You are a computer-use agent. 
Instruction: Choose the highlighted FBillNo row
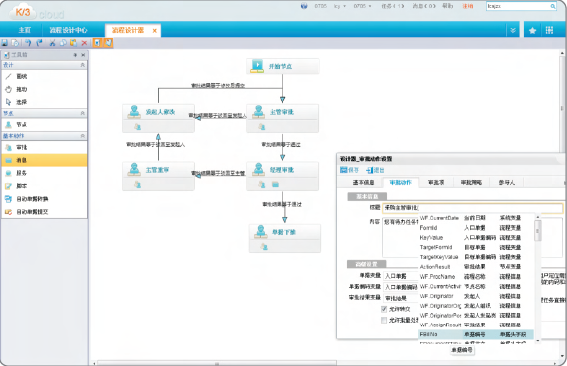tap(476, 334)
